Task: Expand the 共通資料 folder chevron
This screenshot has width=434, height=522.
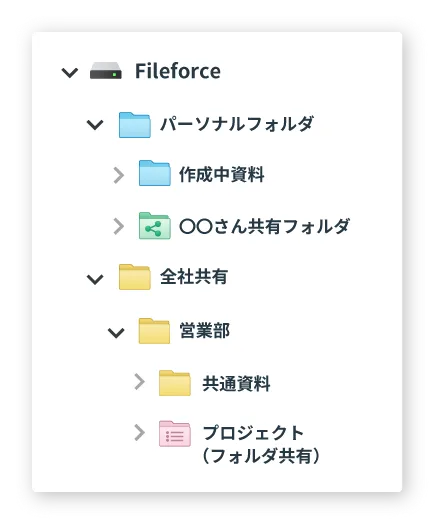Action: point(139,382)
